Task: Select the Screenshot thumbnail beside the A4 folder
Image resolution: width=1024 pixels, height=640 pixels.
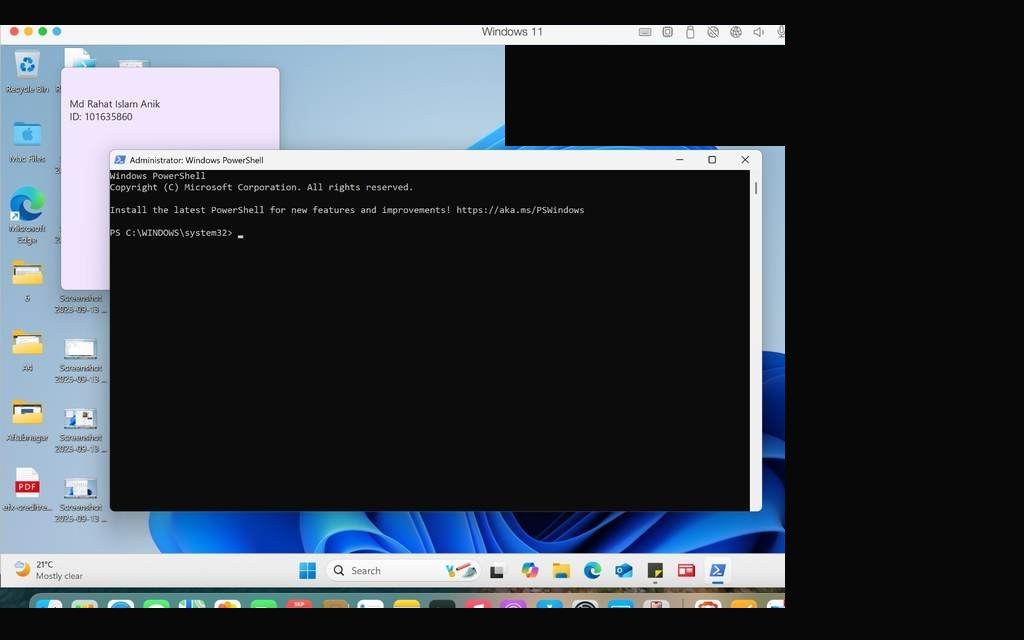Action: click(80, 360)
